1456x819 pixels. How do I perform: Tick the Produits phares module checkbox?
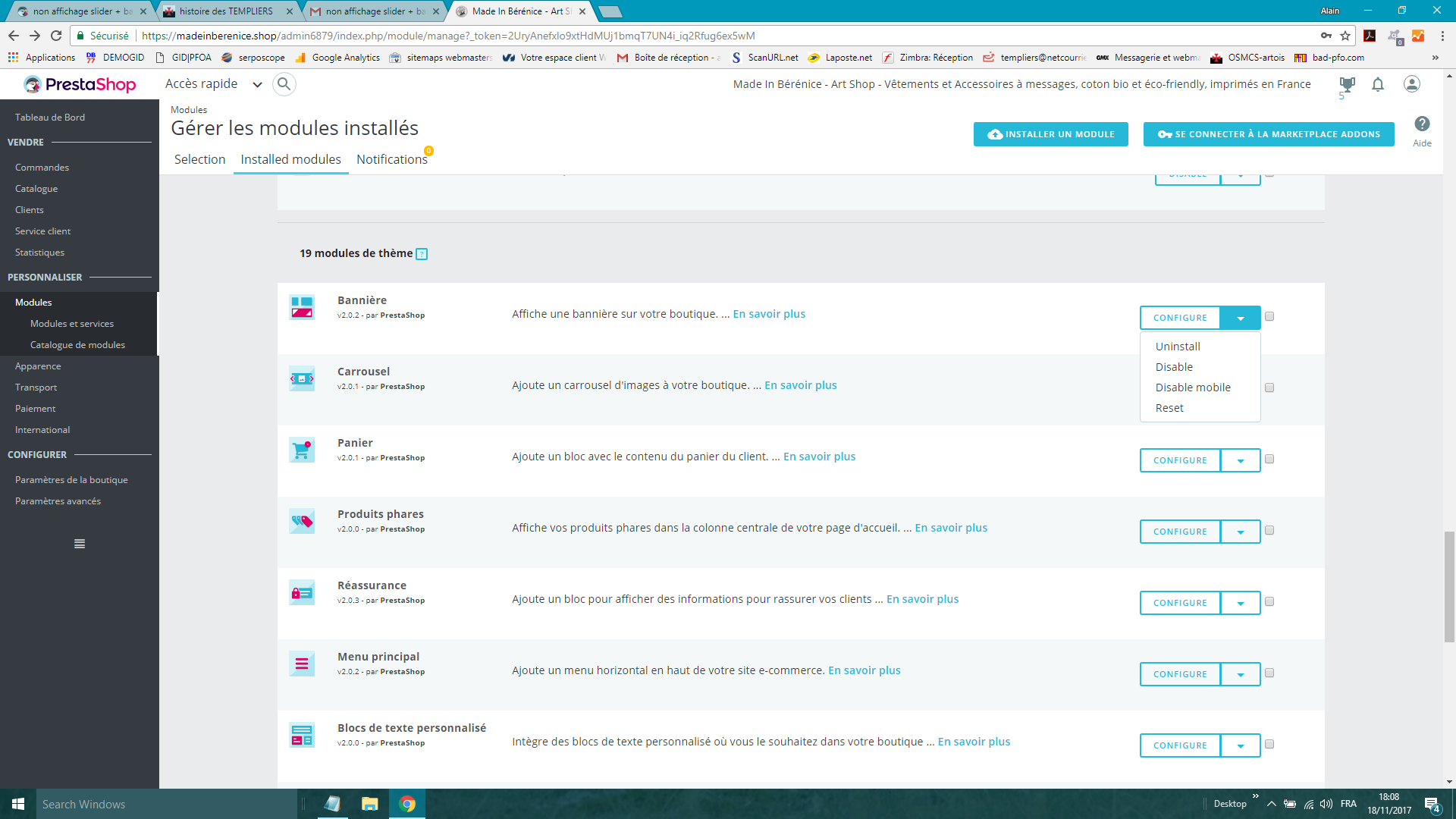(x=1269, y=531)
